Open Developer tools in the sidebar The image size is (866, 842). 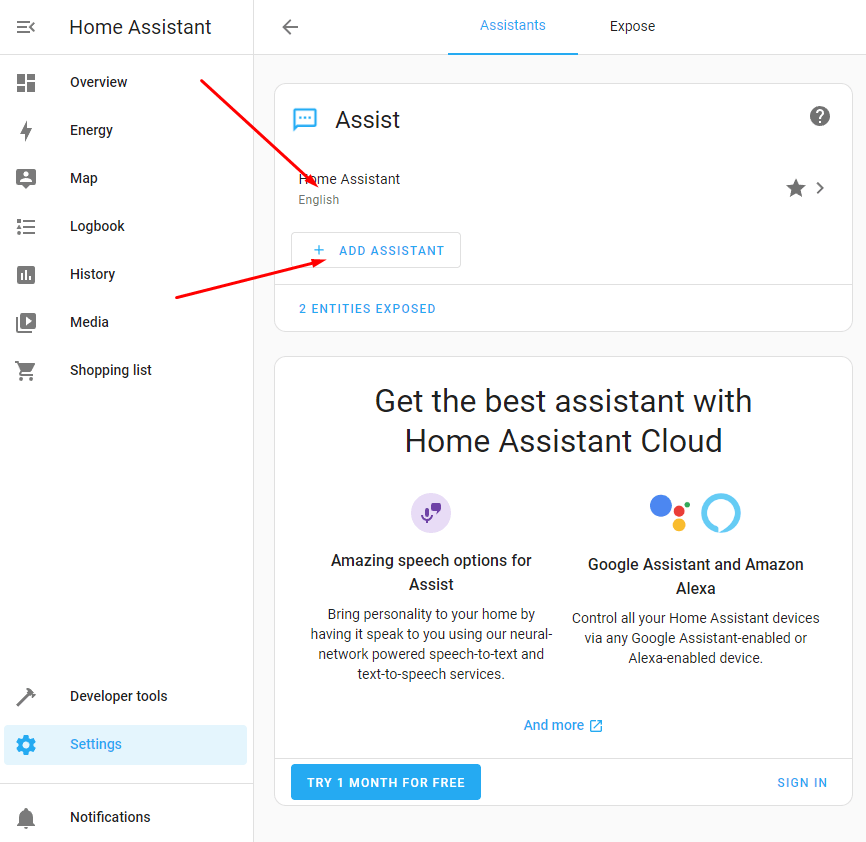[x=125, y=697]
